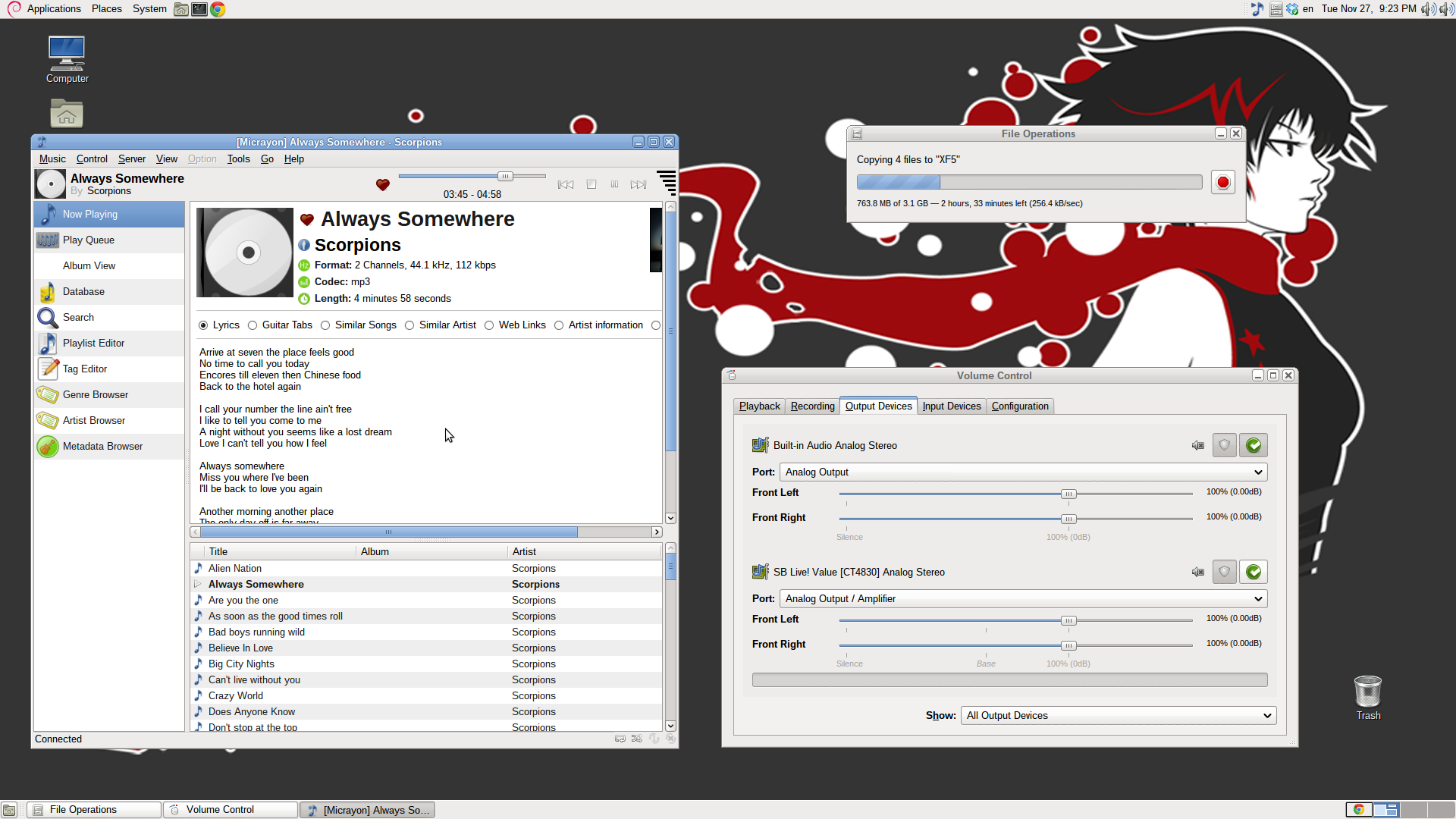This screenshot has height=819, width=1456.
Task: Switch to the Playback tab
Action: point(759,406)
